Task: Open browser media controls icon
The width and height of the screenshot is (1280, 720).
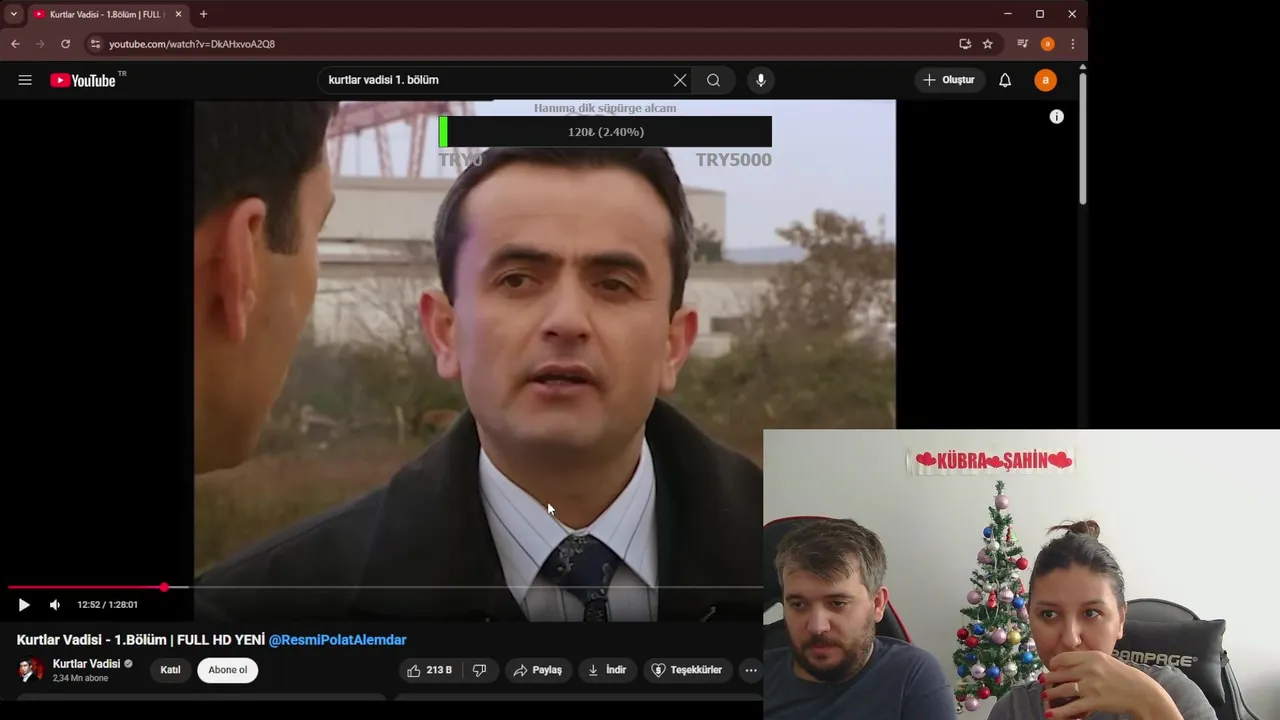Action: click(x=1022, y=44)
